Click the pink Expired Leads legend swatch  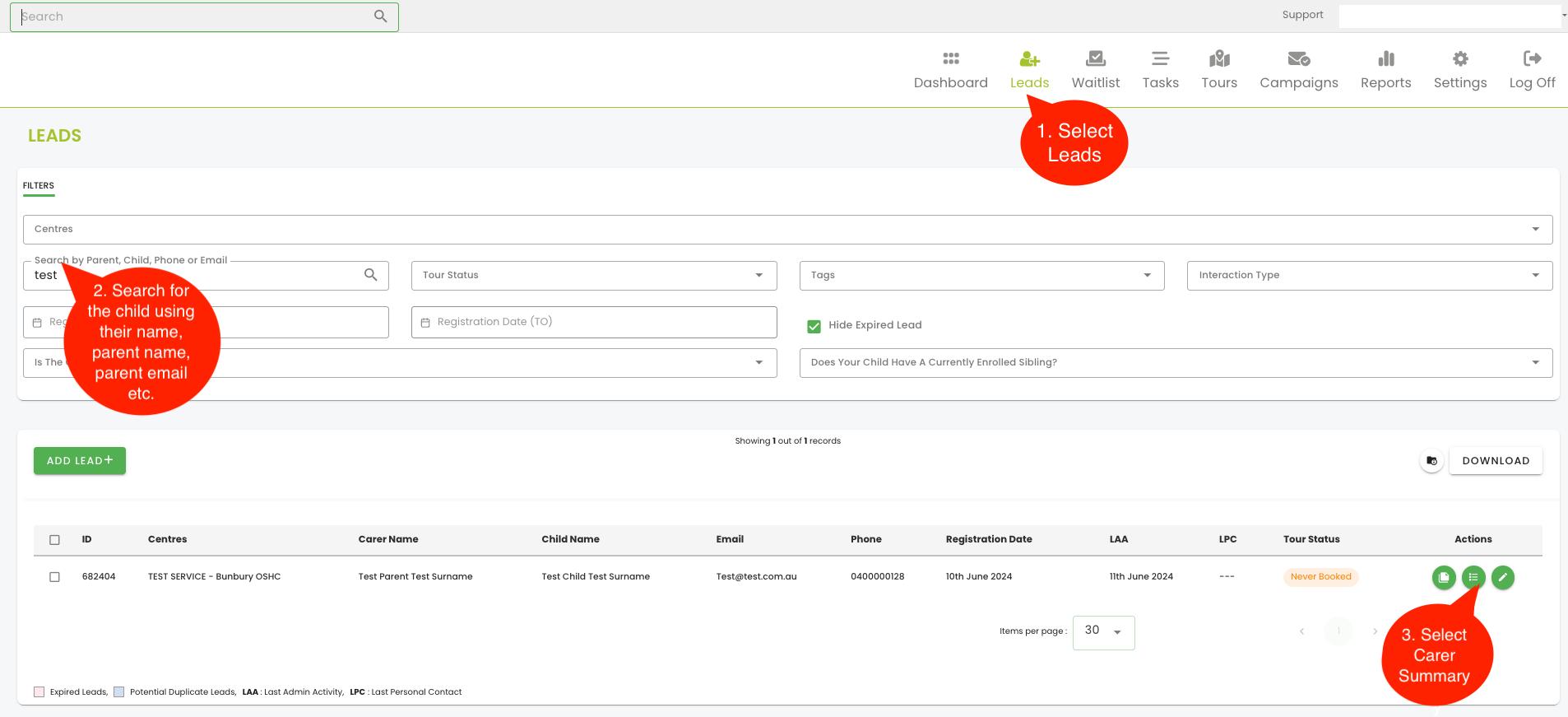coord(39,692)
